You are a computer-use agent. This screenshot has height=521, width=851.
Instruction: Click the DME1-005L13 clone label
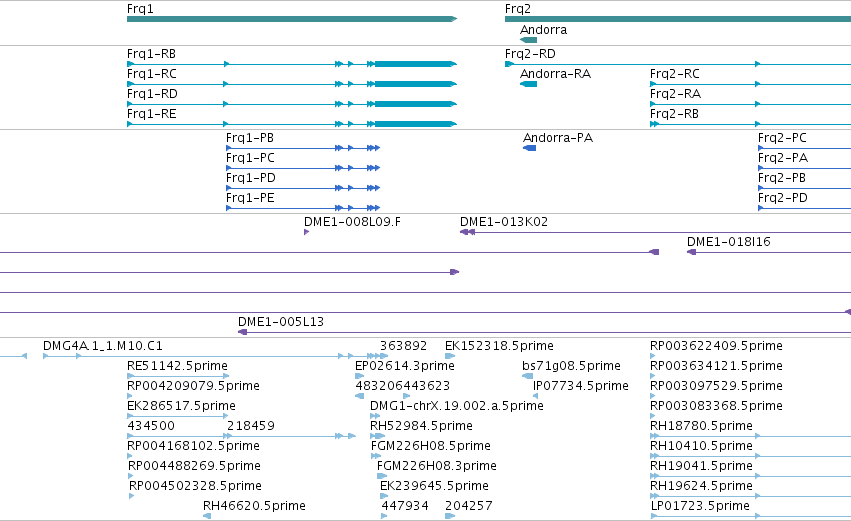pos(281,322)
